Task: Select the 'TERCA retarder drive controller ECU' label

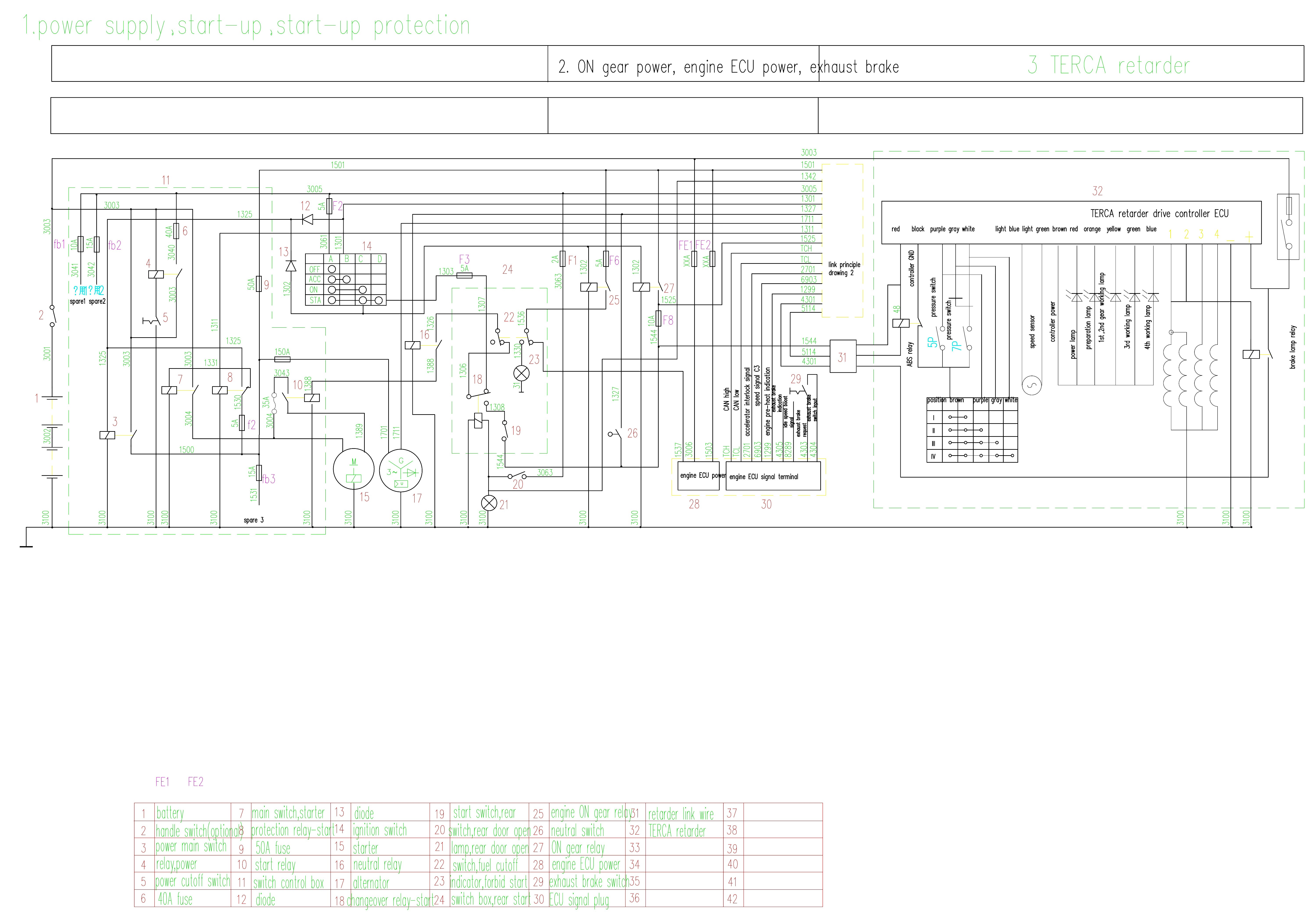Action: [x=1159, y=214]
